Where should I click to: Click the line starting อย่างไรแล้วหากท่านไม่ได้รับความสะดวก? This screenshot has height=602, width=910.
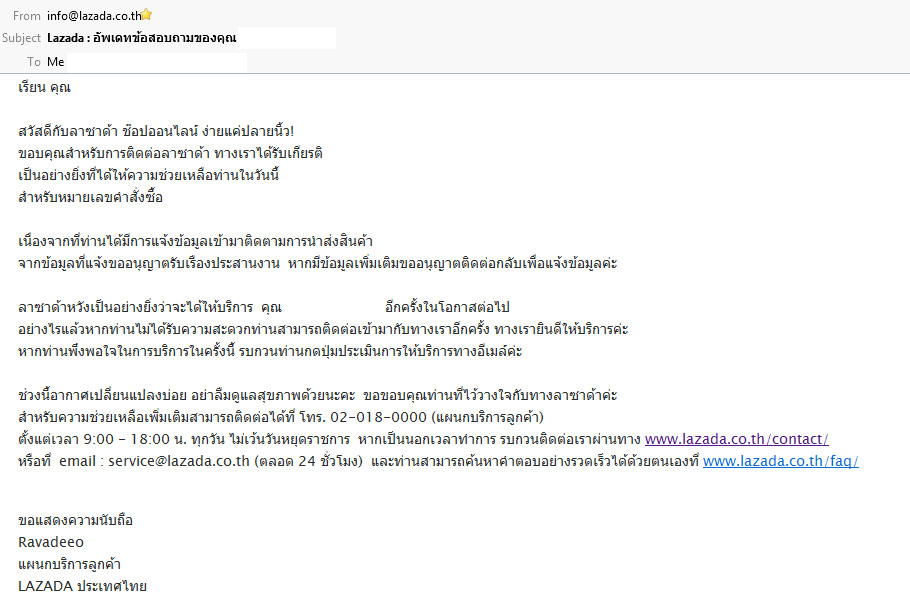pyautogui.click(x=323, y=329)
